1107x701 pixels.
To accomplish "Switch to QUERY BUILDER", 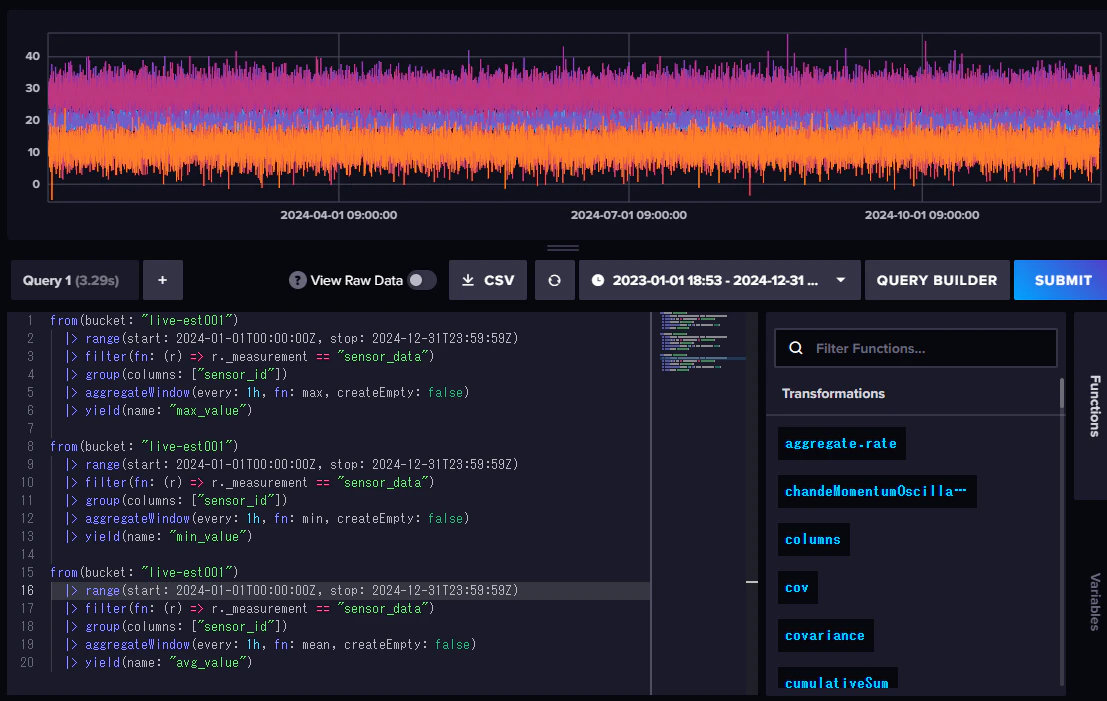I will click(937, 280).
